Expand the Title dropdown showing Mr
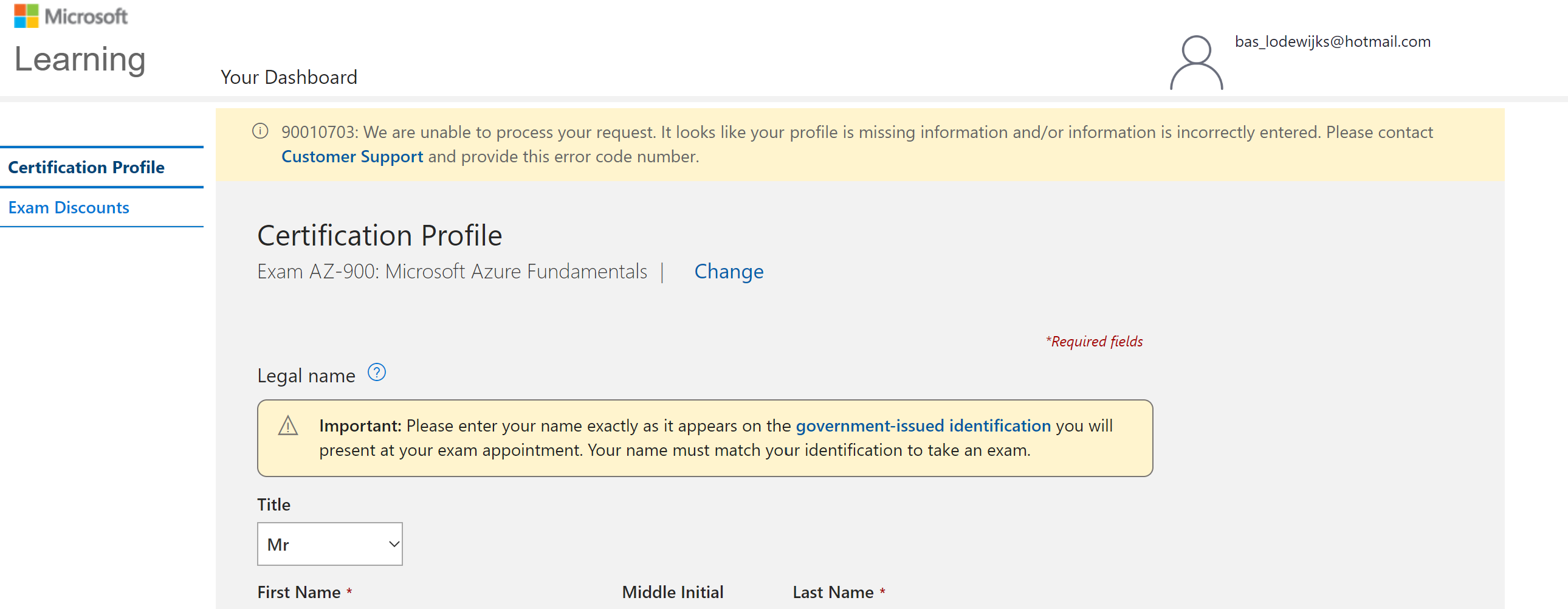Screen dimensions: 1568x609 330,544
